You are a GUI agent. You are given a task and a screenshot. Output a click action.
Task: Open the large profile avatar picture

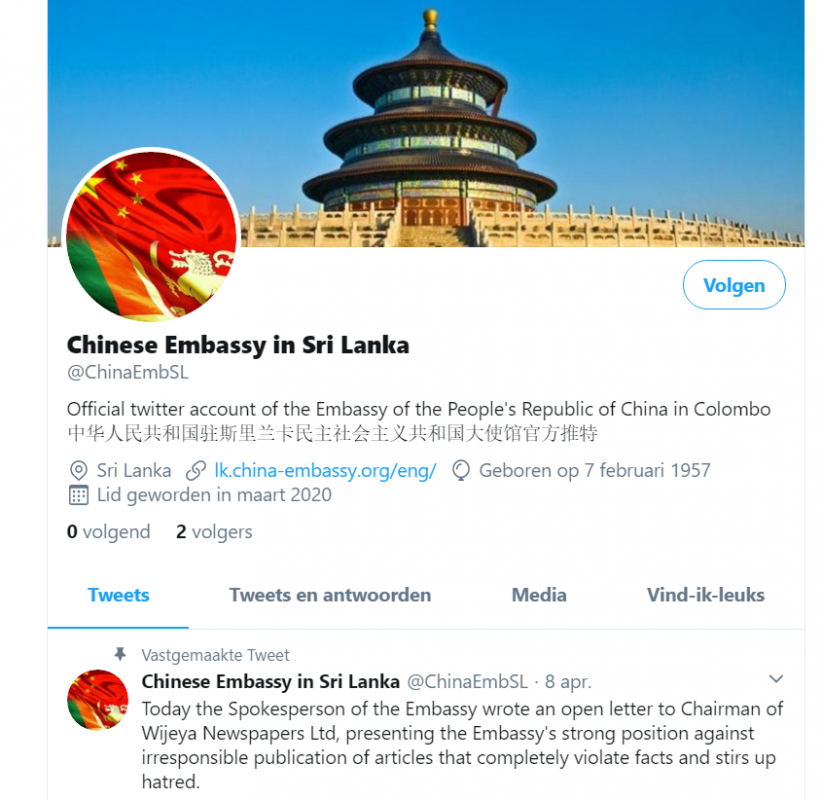point(152,236)
